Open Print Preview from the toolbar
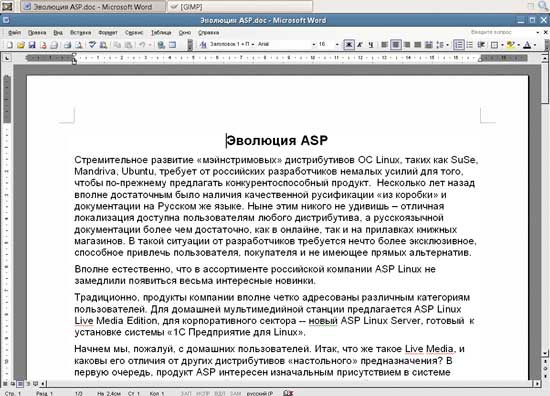 point(79,45)
